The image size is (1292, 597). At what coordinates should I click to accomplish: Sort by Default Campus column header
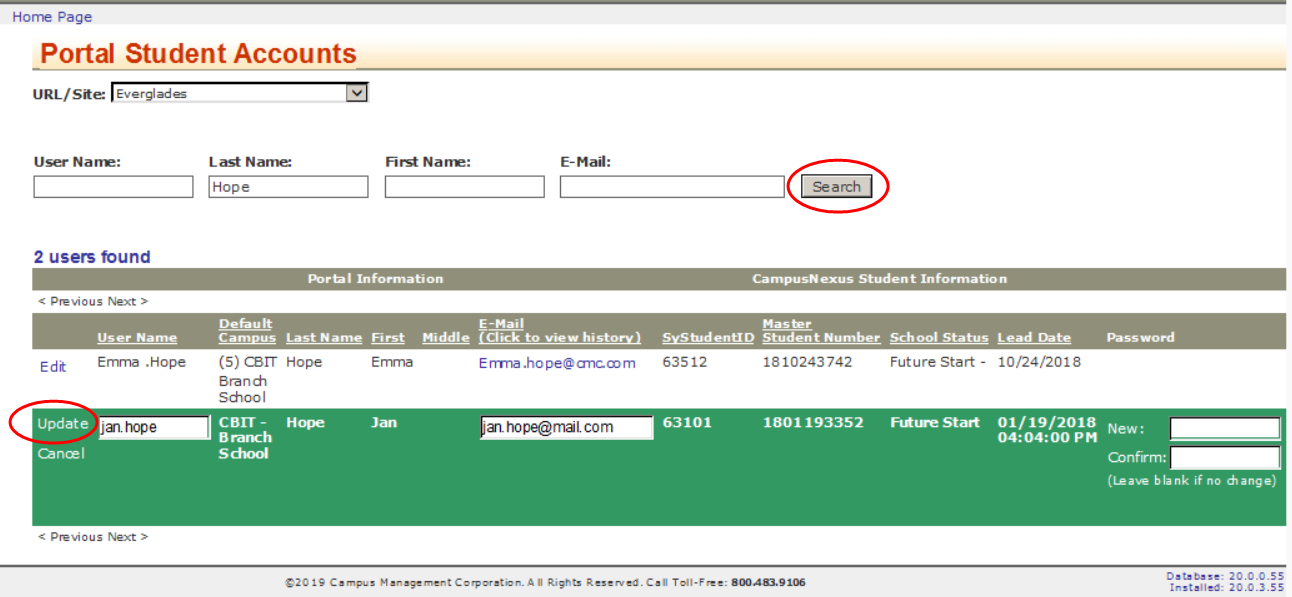point(247,331)
